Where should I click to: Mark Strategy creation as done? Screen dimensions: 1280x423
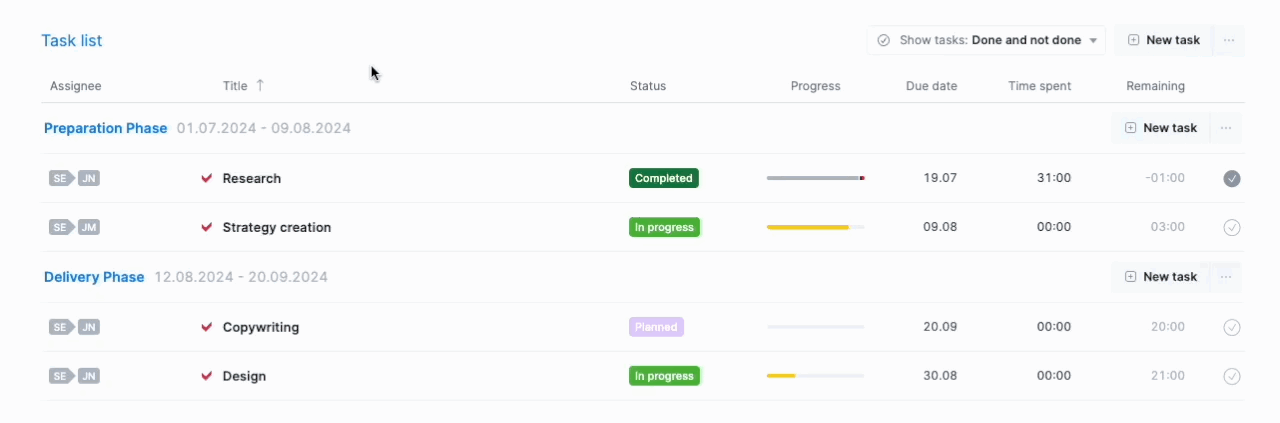click(1232, 227)
